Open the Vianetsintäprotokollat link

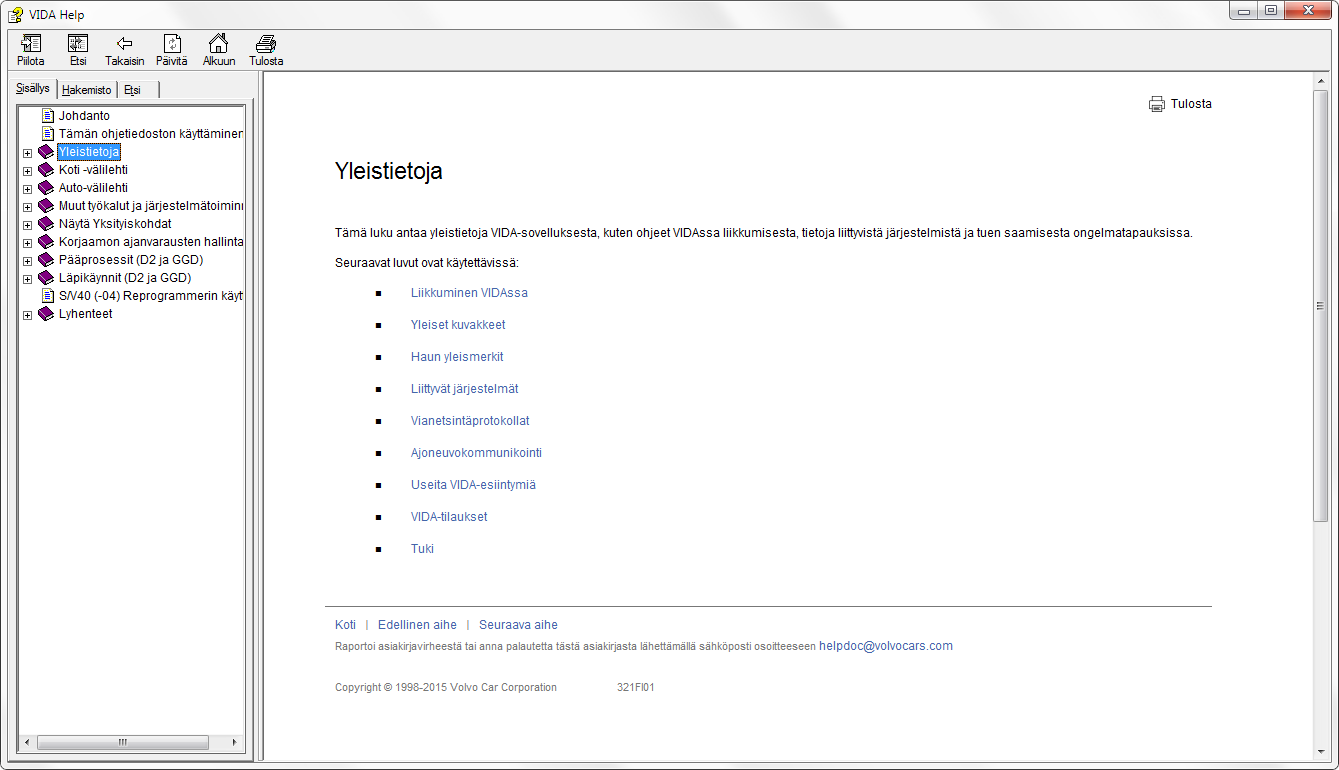pos(470,421)
